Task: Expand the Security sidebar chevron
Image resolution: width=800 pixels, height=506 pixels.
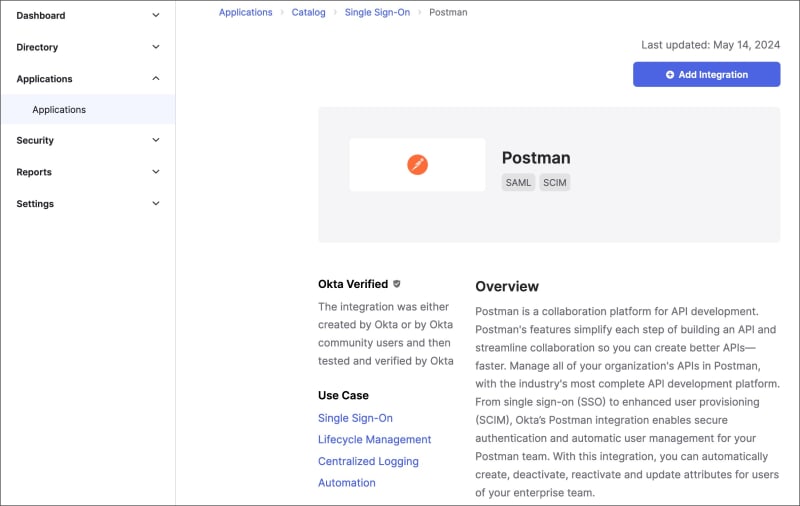Action: pyautogui.click(x=156, y=140)
